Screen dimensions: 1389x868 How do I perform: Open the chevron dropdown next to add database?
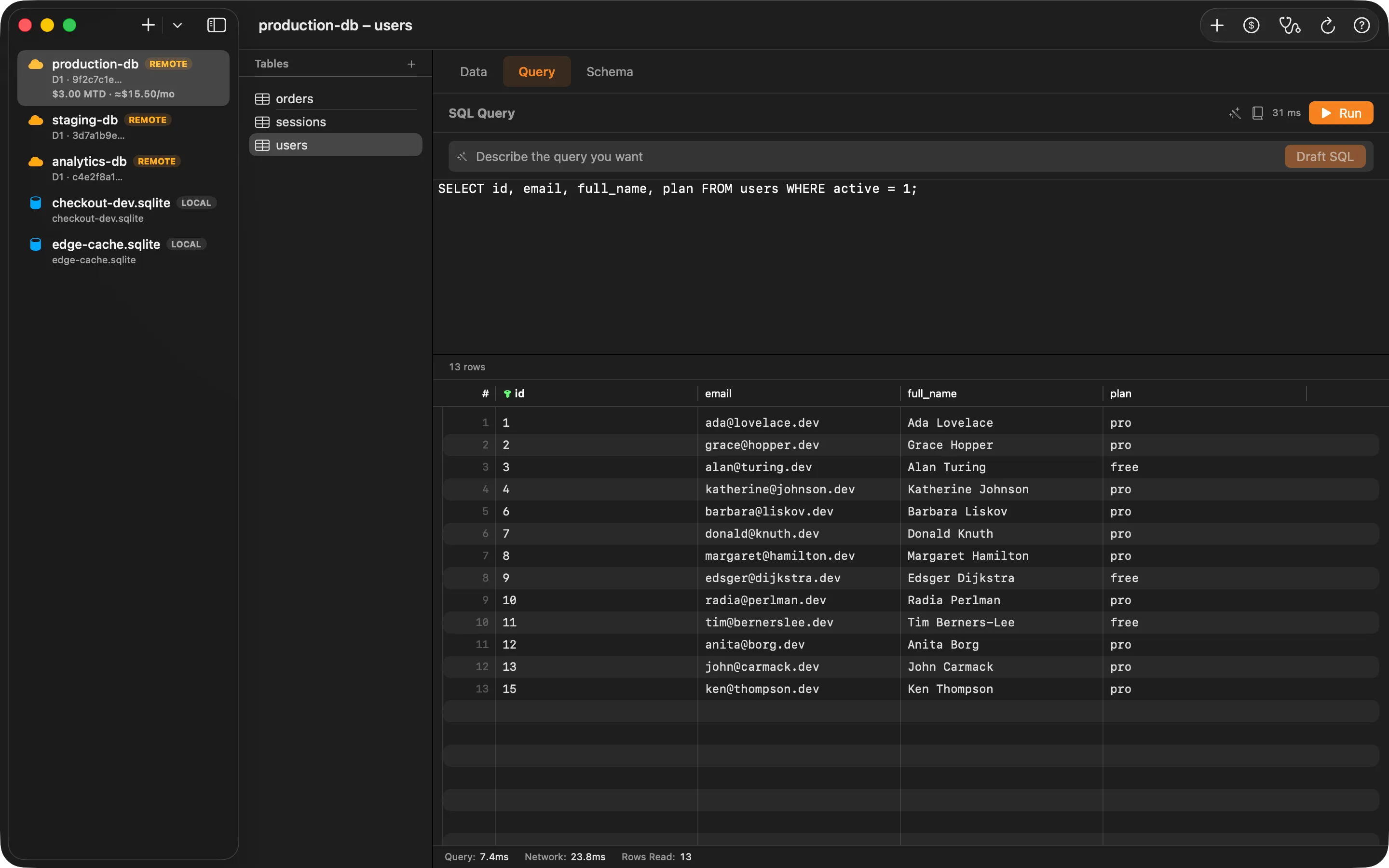(177, 25)
